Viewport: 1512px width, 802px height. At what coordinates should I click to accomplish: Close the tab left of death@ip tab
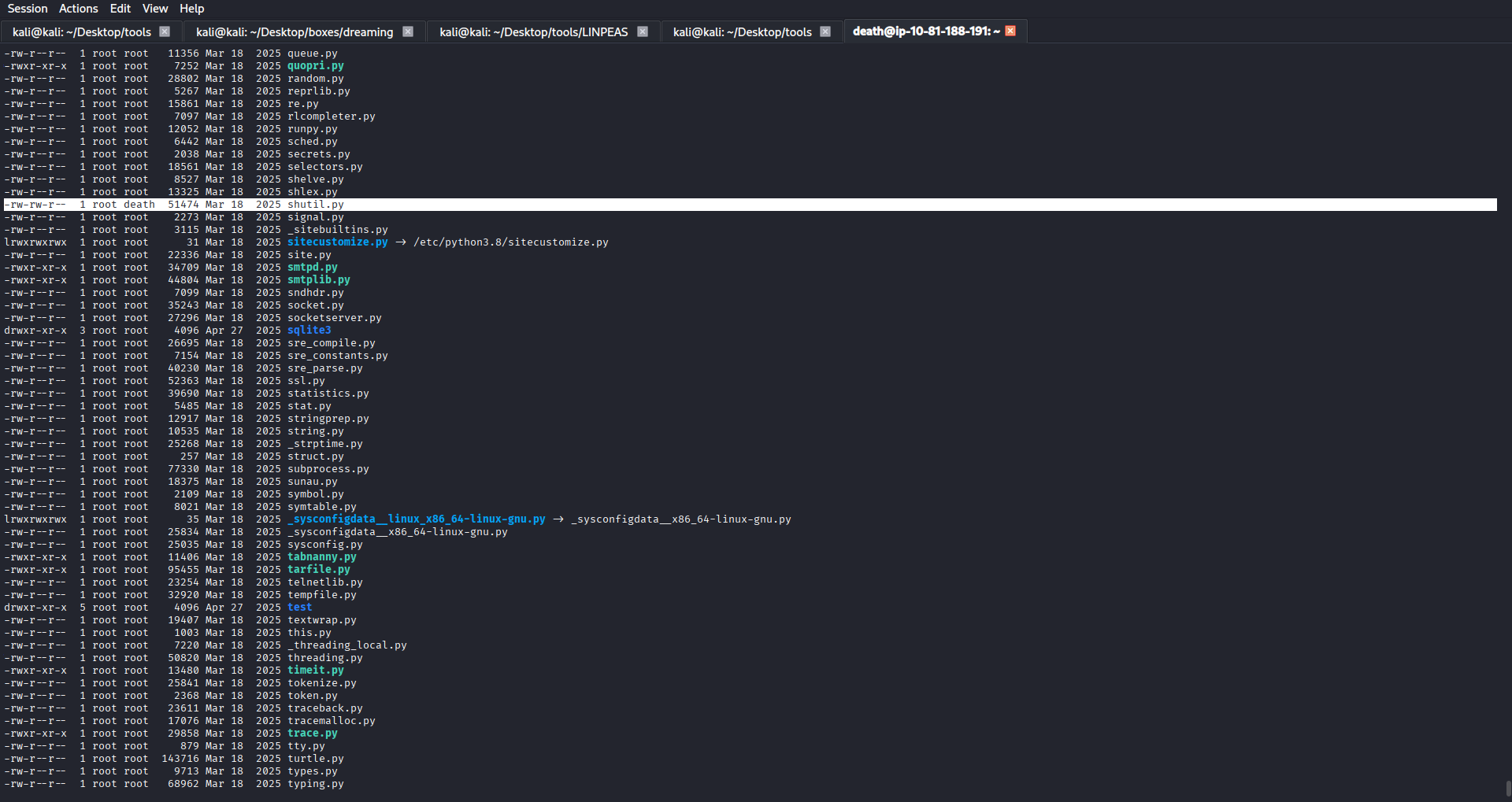coord(825,31)
